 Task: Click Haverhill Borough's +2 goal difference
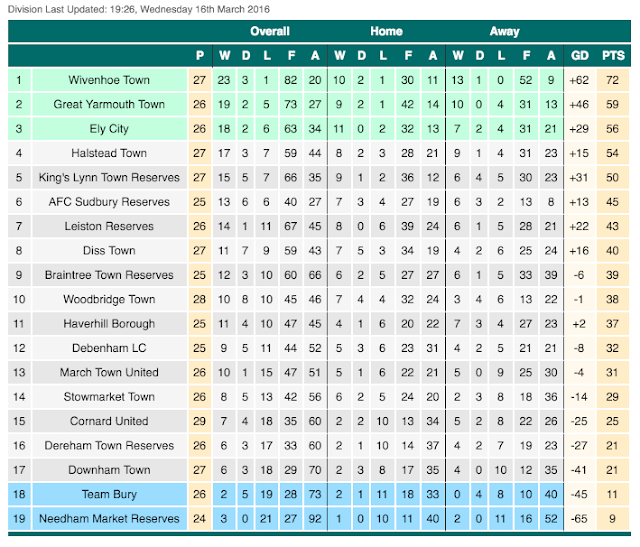579,324
